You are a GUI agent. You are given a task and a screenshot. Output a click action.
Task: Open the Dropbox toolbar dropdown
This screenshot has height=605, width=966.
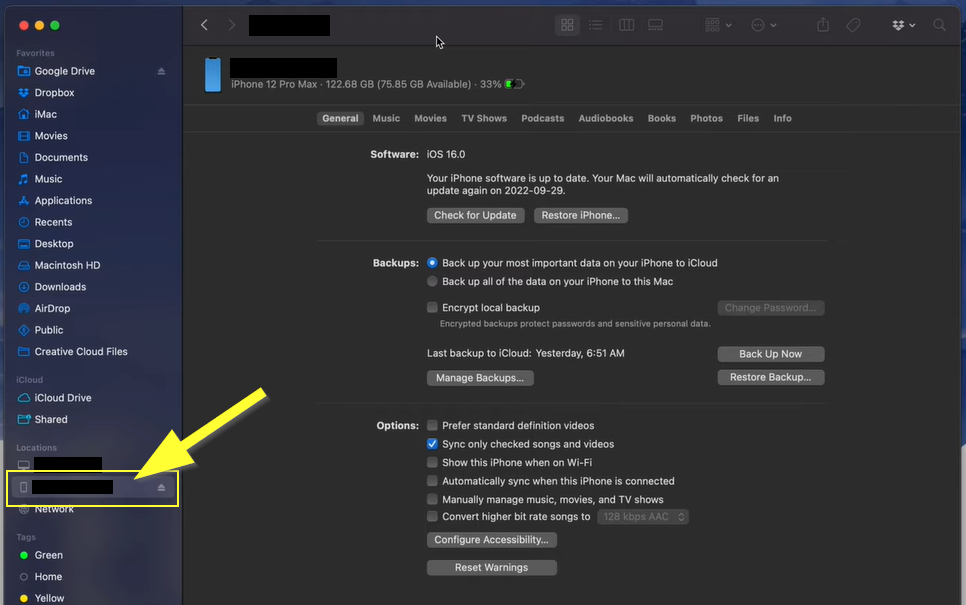(903, 25)
